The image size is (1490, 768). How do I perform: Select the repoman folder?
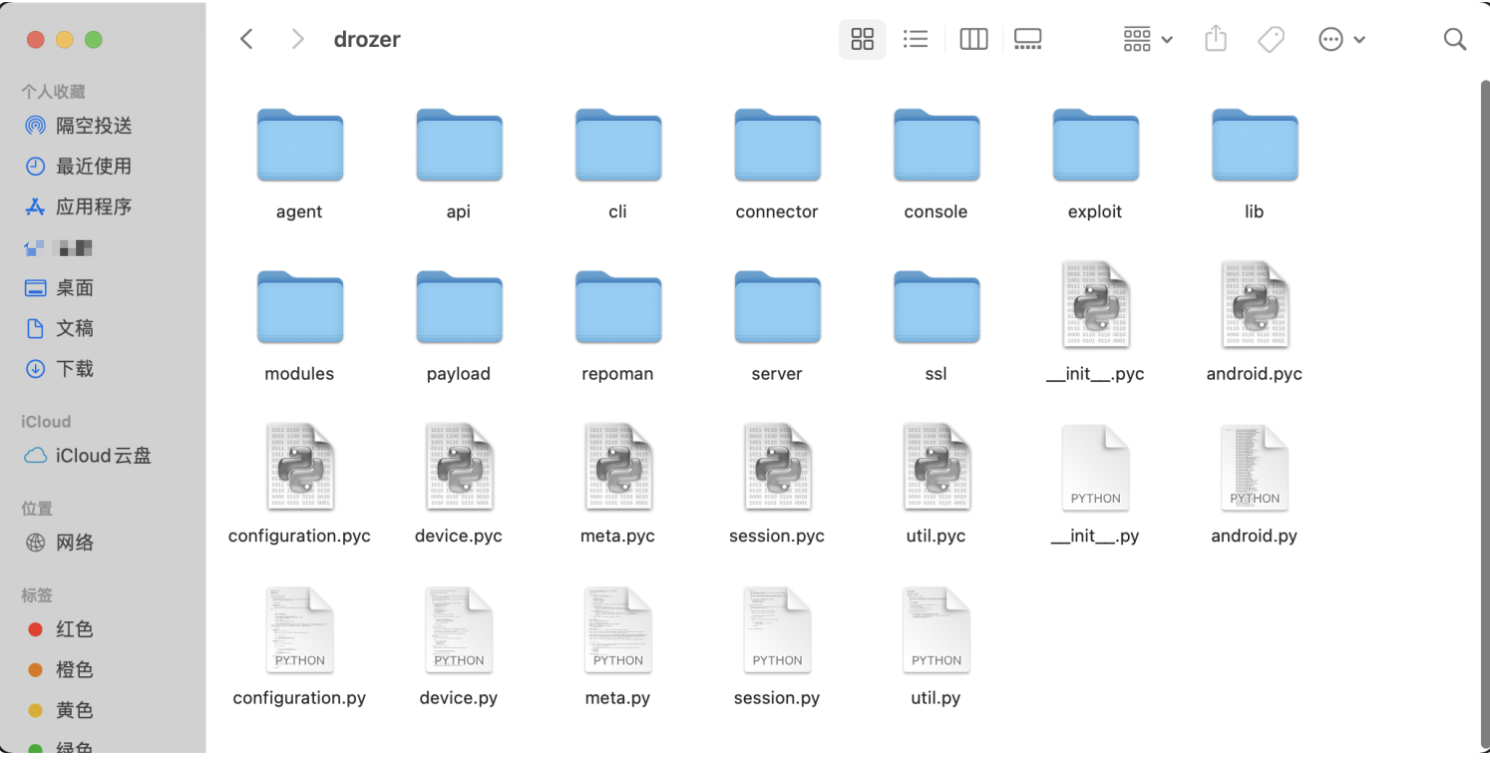pyautogui.click(x=618, y=308)
